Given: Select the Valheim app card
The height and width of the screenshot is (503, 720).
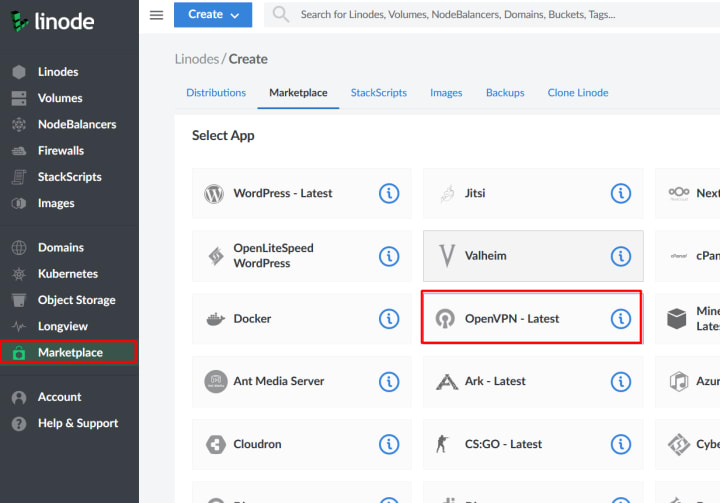Looking at the screenshot, I should coord(533,256).
